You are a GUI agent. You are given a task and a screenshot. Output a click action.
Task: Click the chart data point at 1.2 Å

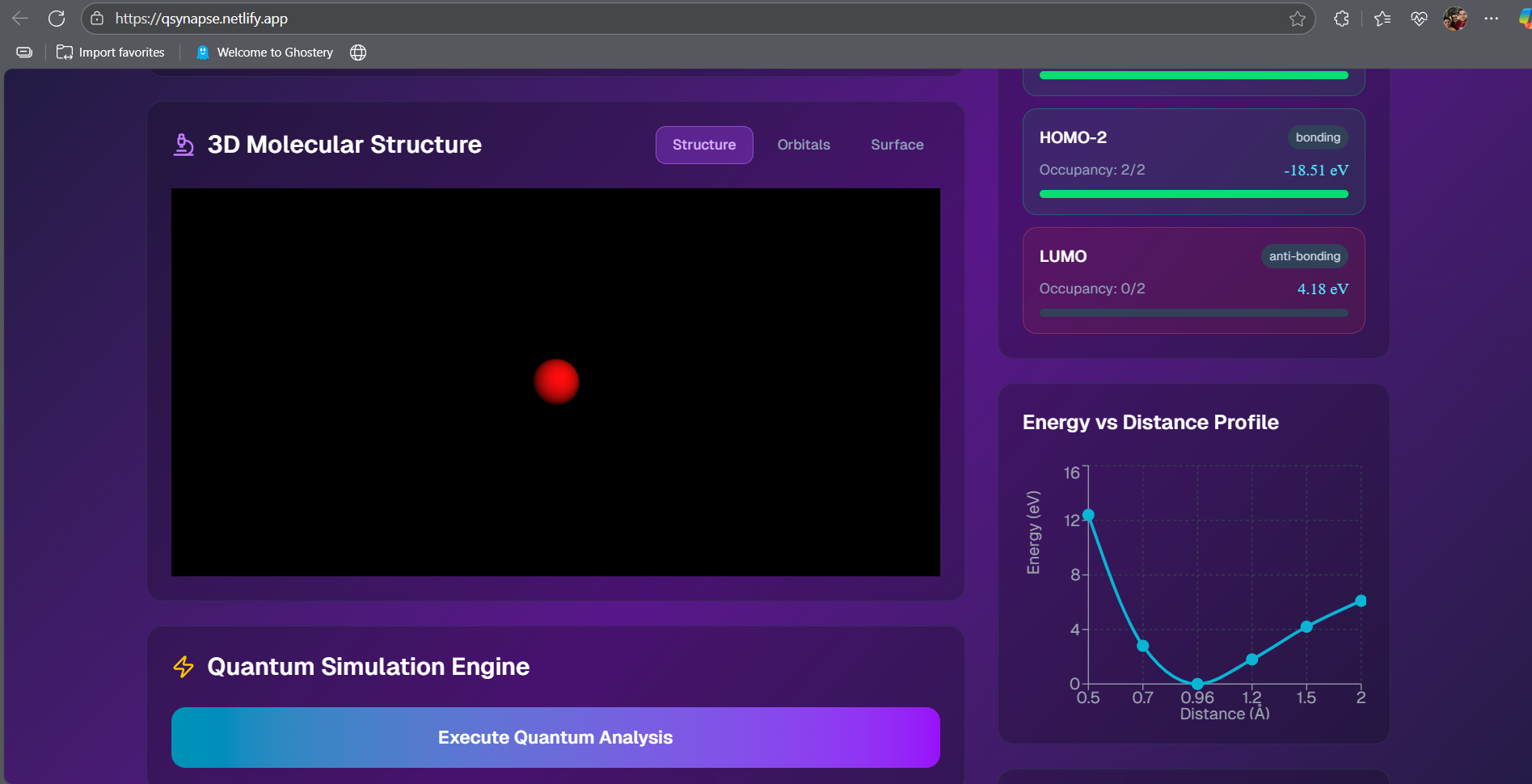point(1252,660)
